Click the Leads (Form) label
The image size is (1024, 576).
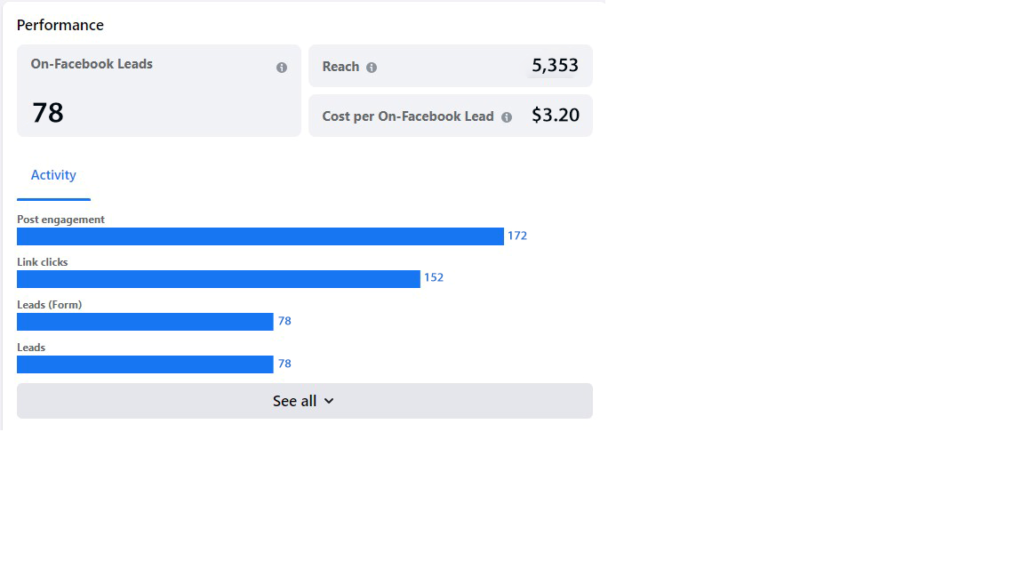coord(49,305)
